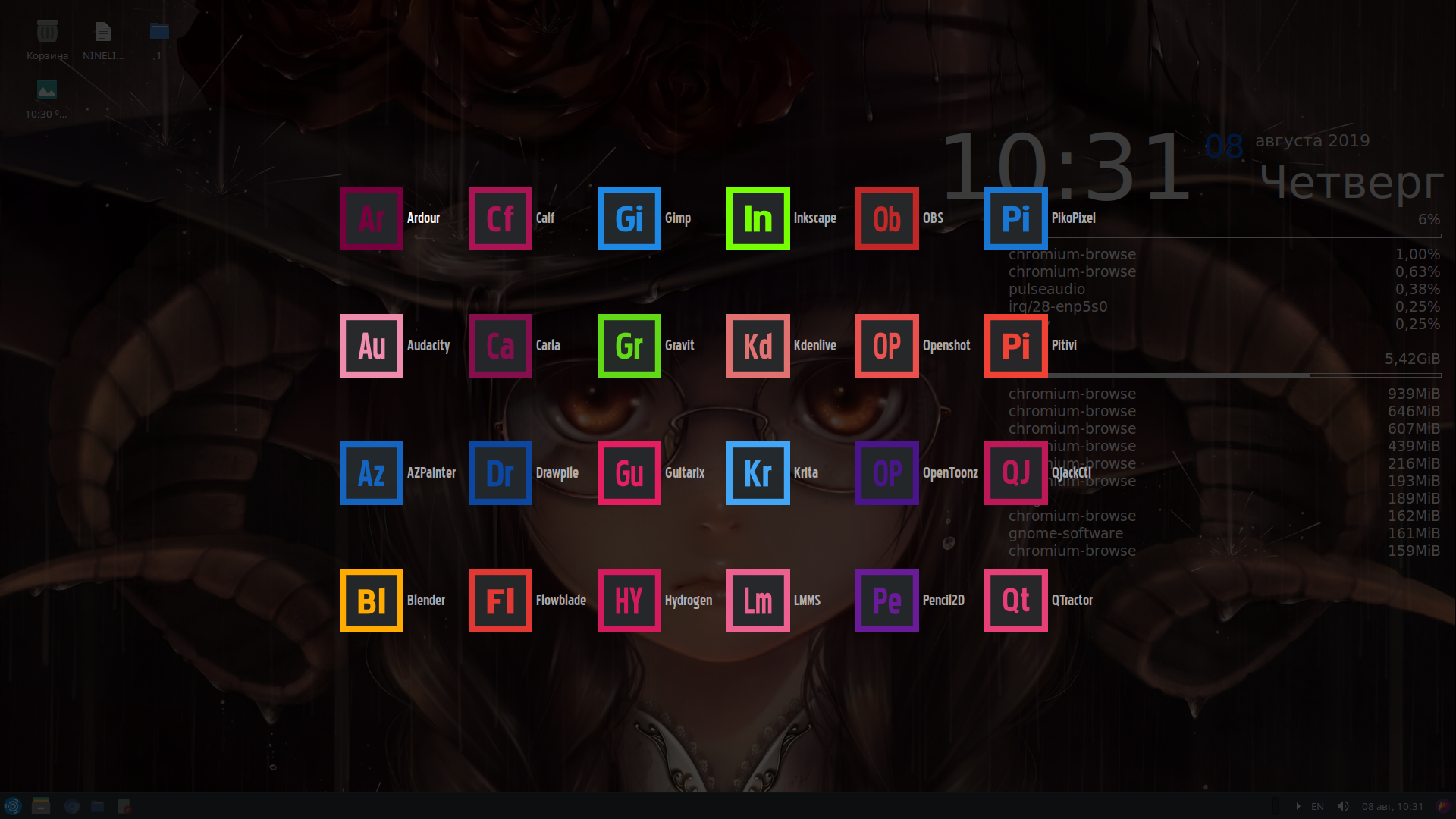This screenshot has width=1456, height=819.
Task: Click the OpenToonz label text
Action: pos(949,473)
